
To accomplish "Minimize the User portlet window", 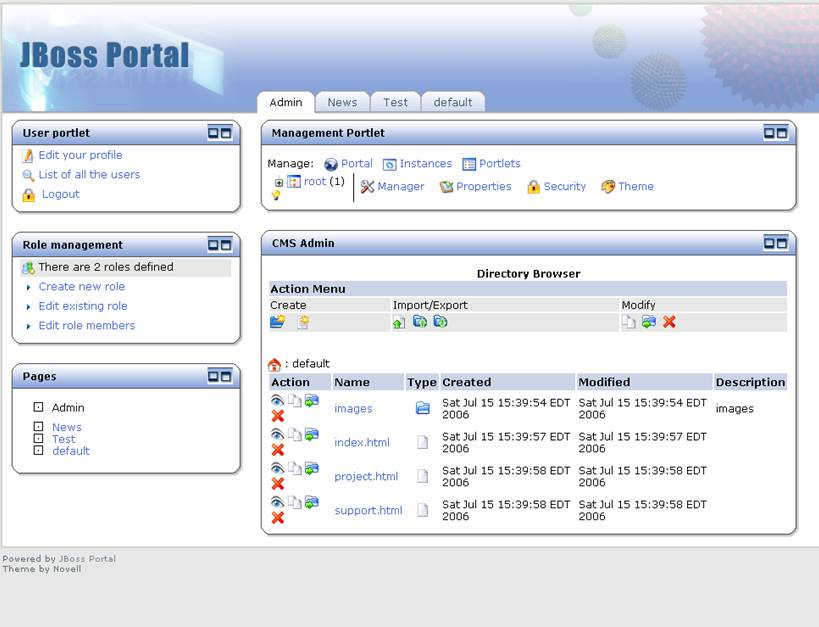I will coord(214,133).
